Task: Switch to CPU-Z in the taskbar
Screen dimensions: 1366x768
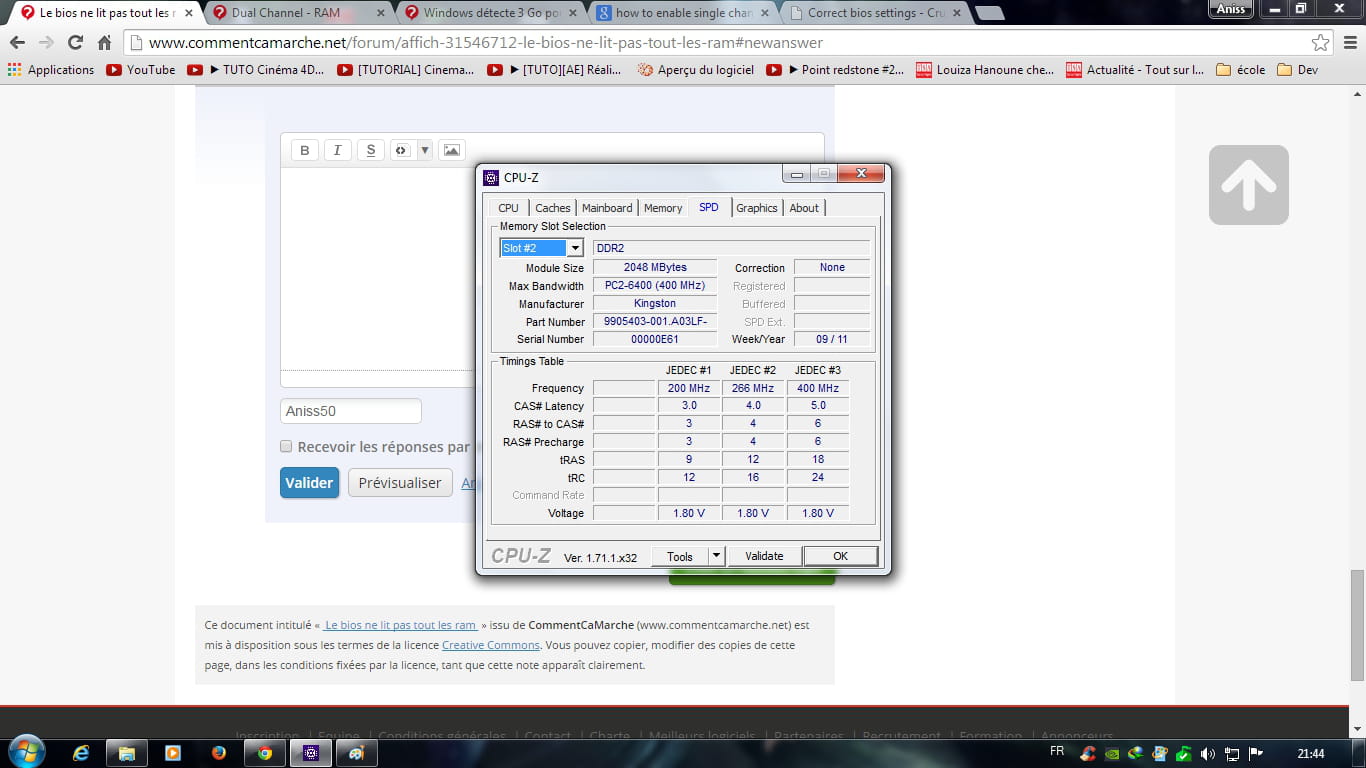Action: coord(311,753)
